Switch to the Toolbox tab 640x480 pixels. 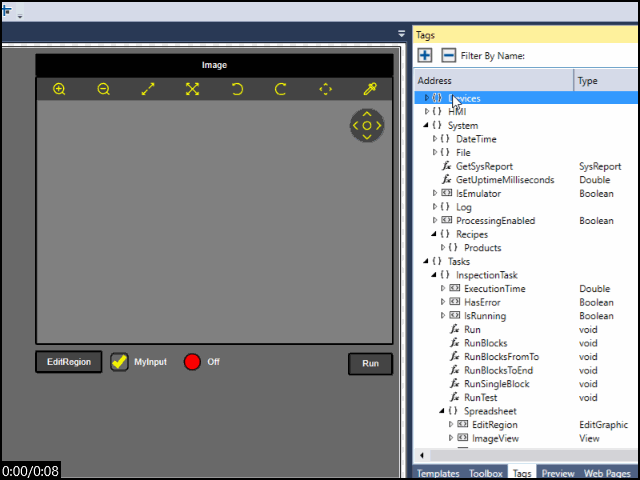click(x=486, y=473)
